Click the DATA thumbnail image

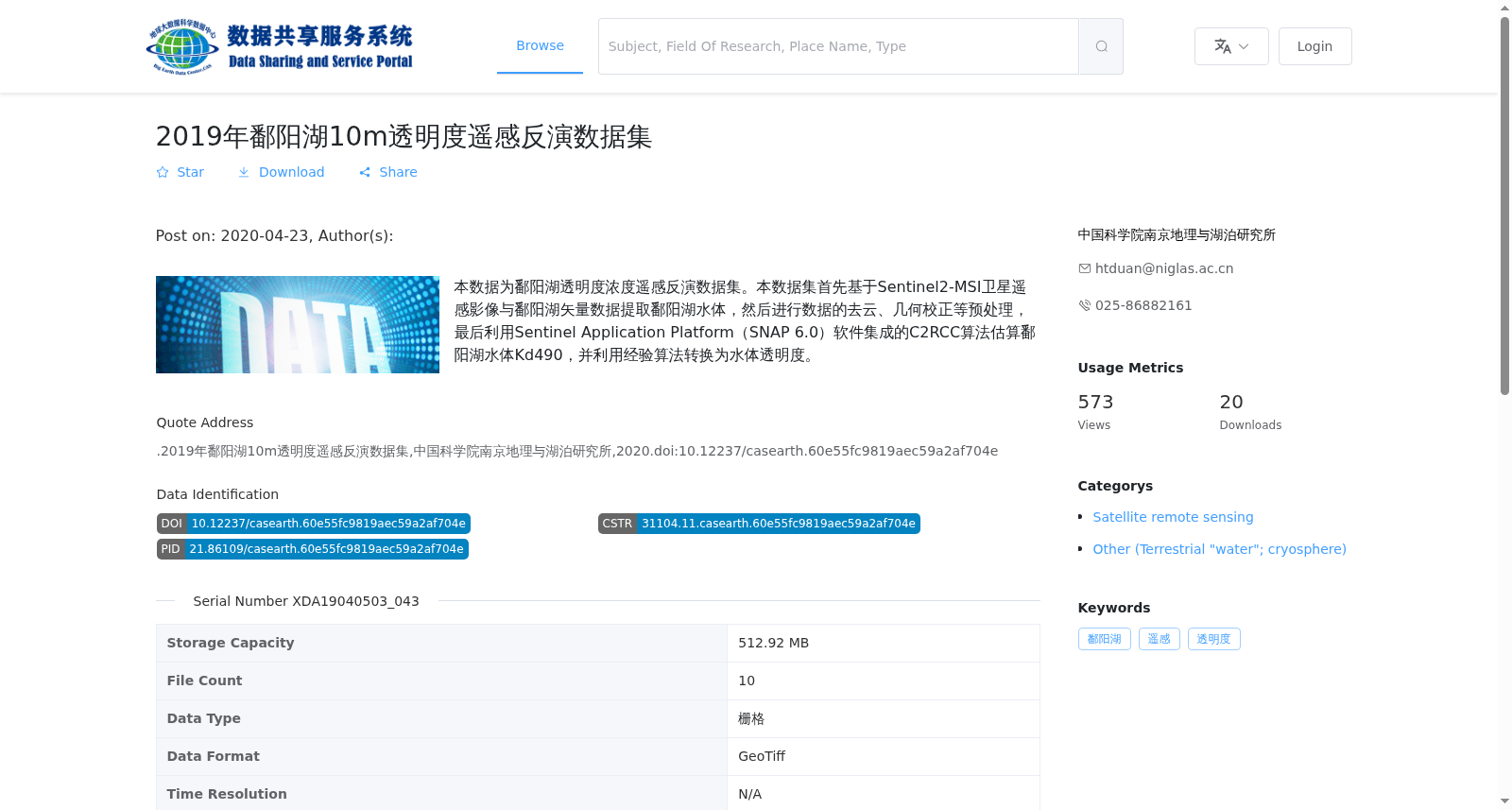click(298, 324)
